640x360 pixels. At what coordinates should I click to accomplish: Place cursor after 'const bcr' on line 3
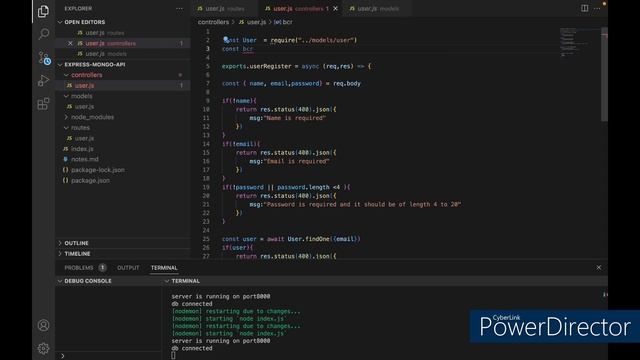253,49
